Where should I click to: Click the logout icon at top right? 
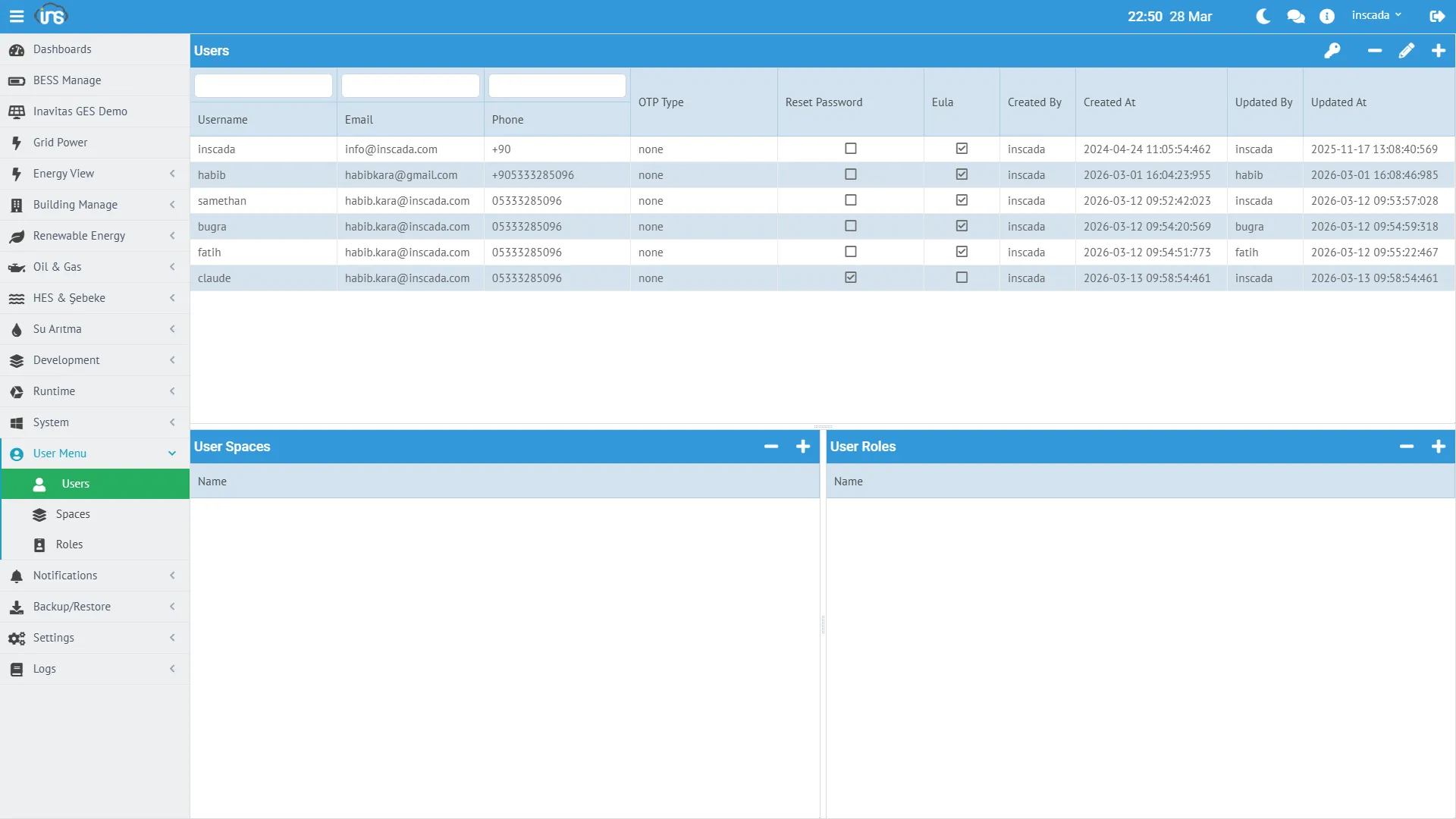[1437, 16]
